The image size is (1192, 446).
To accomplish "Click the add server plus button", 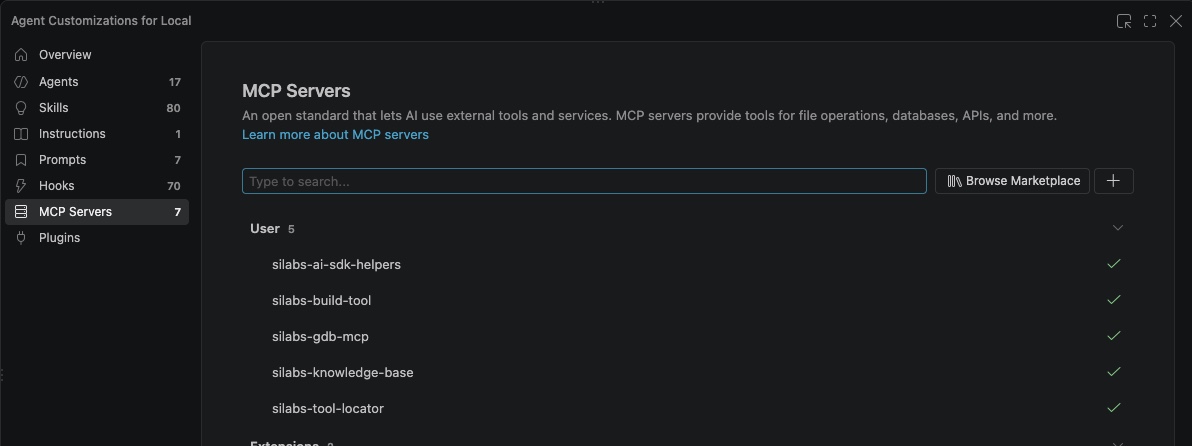I will 1113,181.
